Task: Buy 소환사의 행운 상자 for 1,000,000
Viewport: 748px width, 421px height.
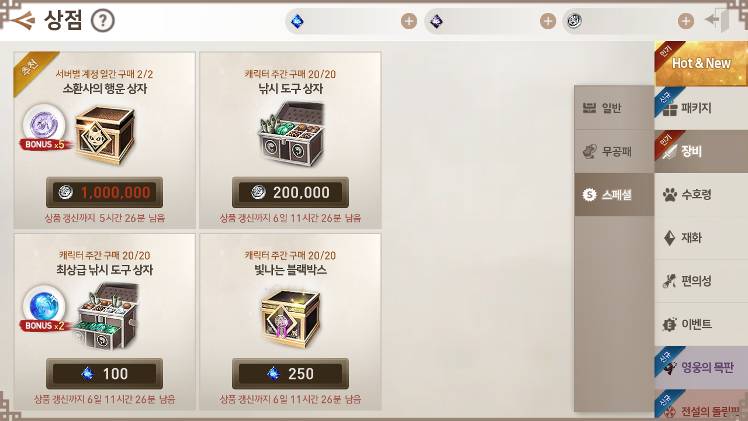Action: click(x=104, y=192)
